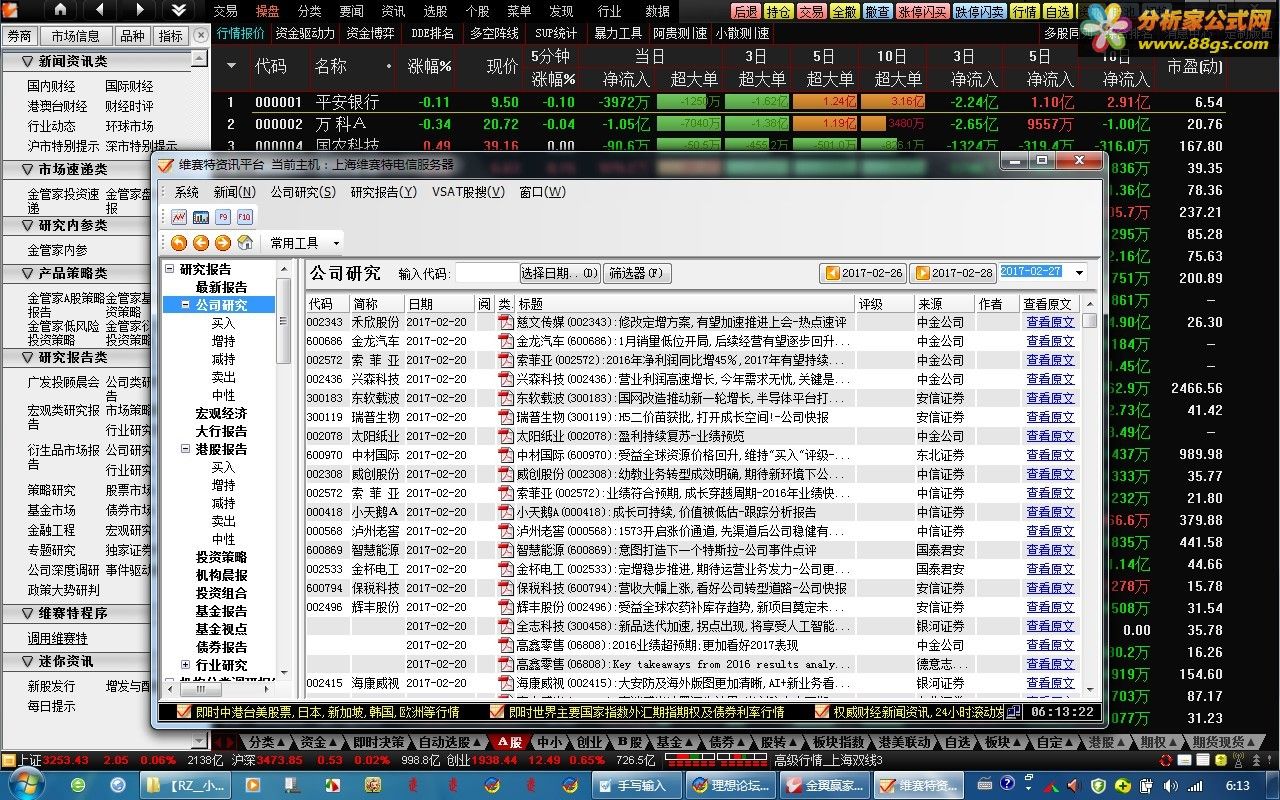Open the VSAT股搜(V) menu
The width and height of the screenshot is (1280, 800).
coord(468,192)
